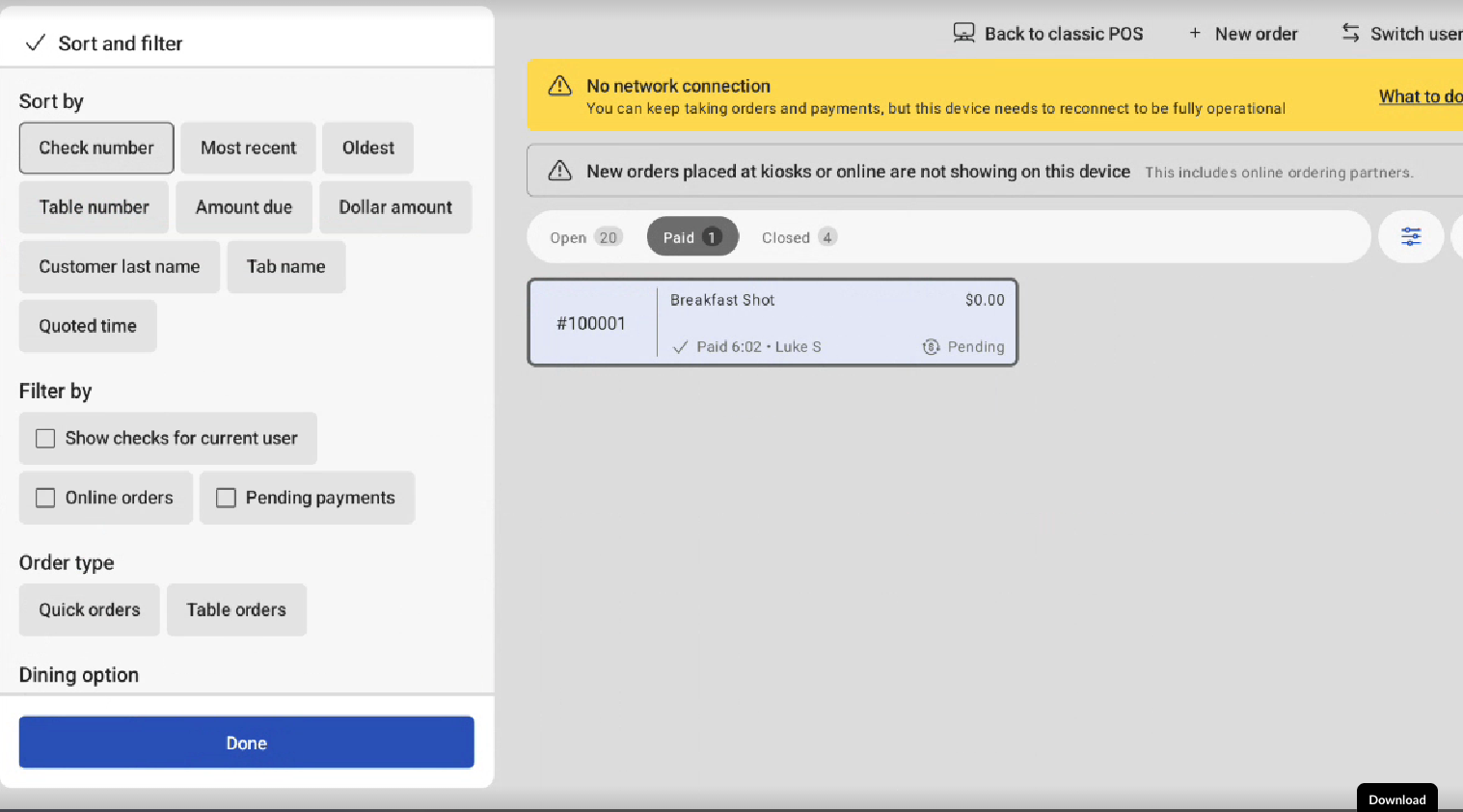Check the Online orders filter
The width and height of the screenshot is (1463, 812).
[45, 498]
